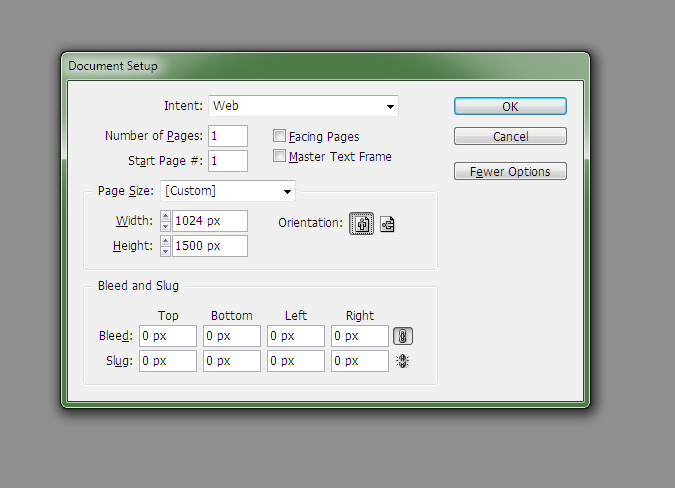Click the OK button

[x=510, y=106]
